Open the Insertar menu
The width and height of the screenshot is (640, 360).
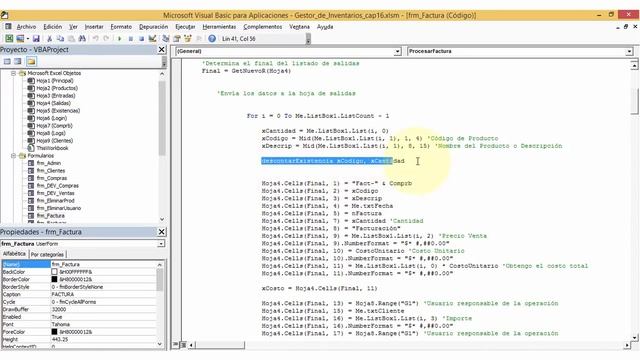coord(94,27)
